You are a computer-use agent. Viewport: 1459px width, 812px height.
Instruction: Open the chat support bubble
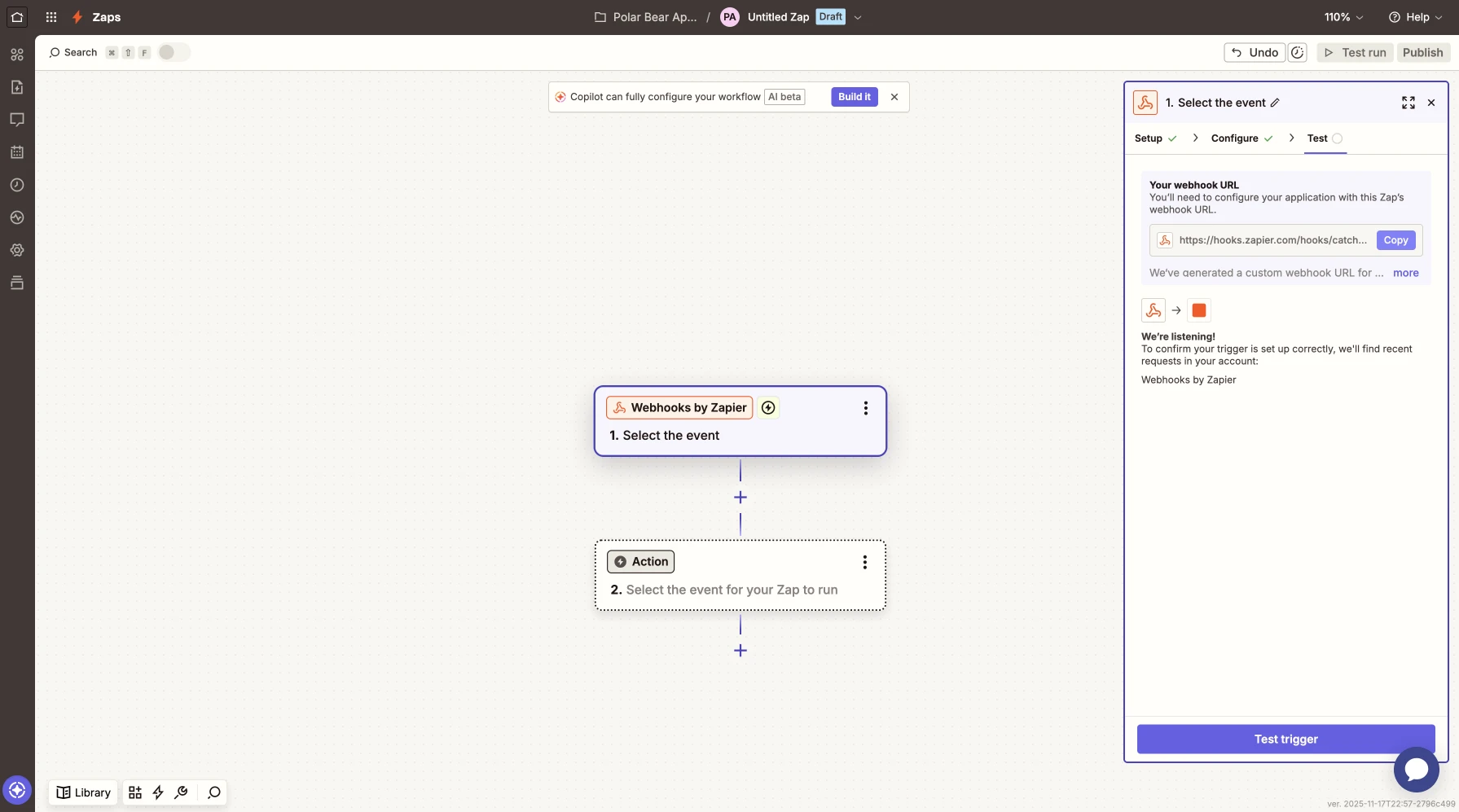point(1416,769)
